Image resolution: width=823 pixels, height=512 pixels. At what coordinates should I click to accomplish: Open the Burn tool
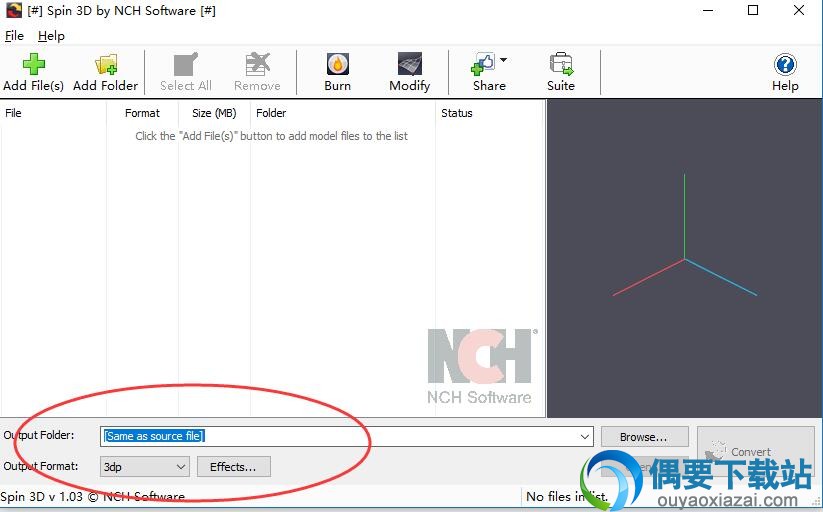337,64
